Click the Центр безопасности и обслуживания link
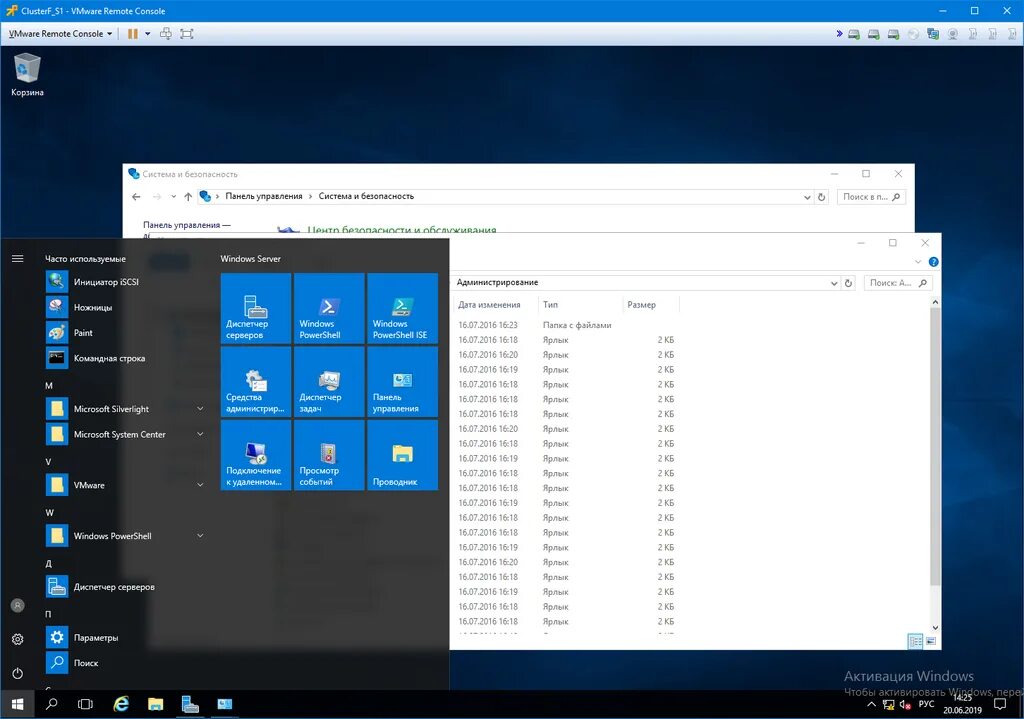This screenshot has width=1024, height=719. click(402, 230)
